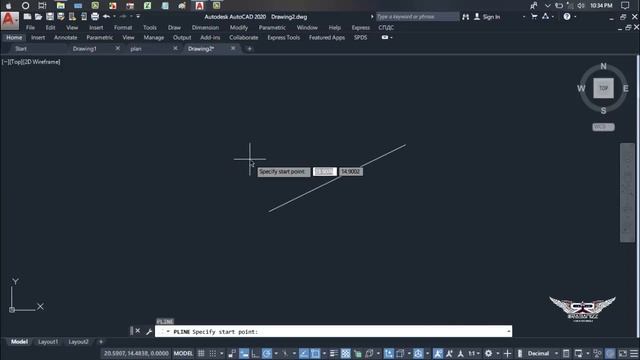Click the command line customize wrench icon
640x360 pixels.
point(149,331)
